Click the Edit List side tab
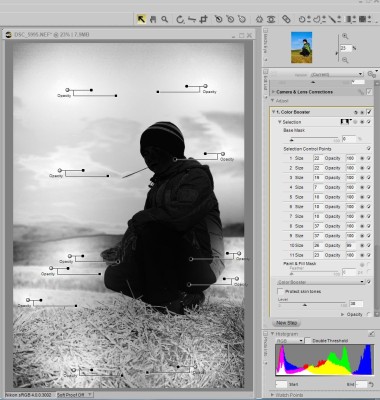 tap(266, 83)
